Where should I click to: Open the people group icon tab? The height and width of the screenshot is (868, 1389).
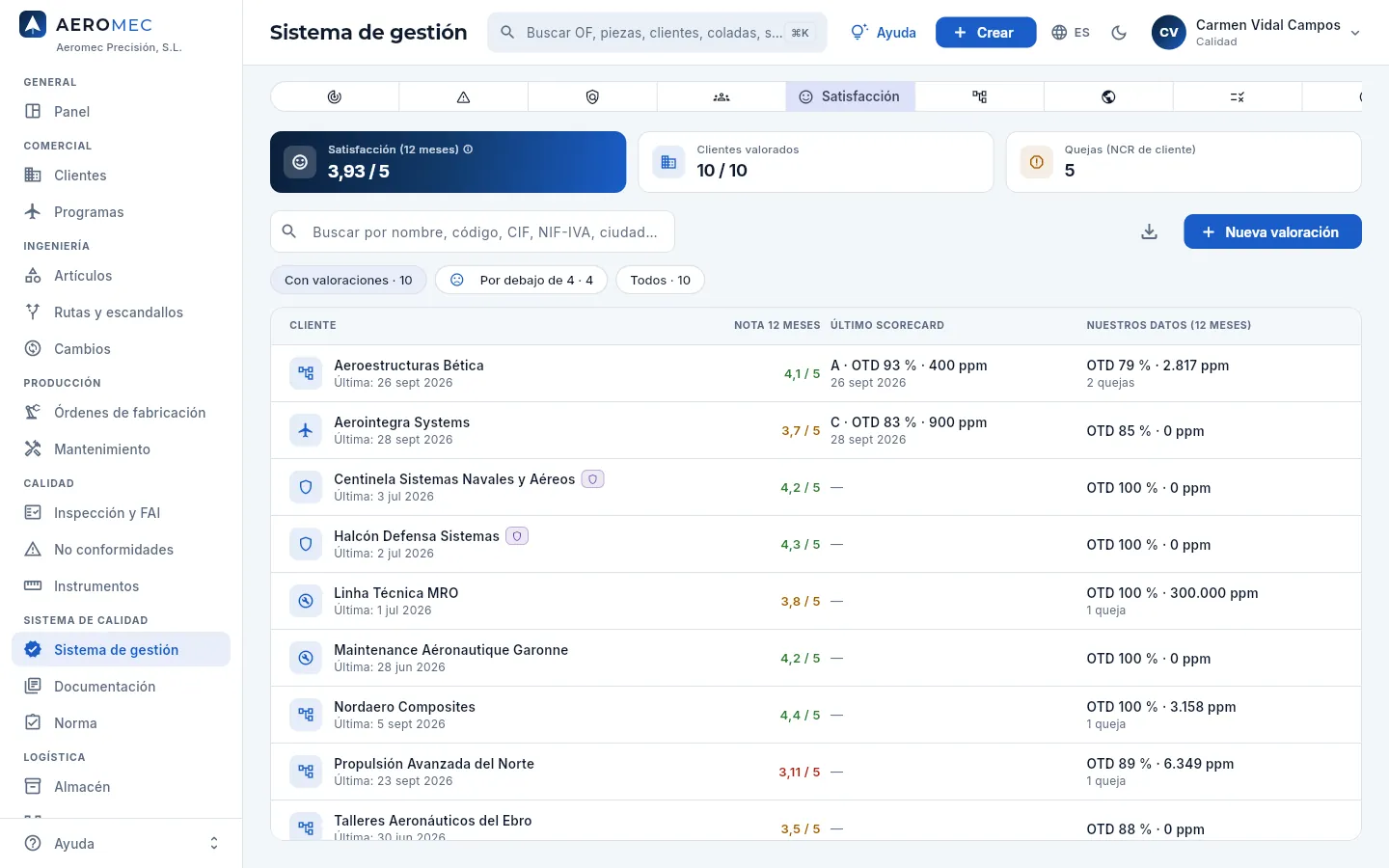[x=722, y=96]
